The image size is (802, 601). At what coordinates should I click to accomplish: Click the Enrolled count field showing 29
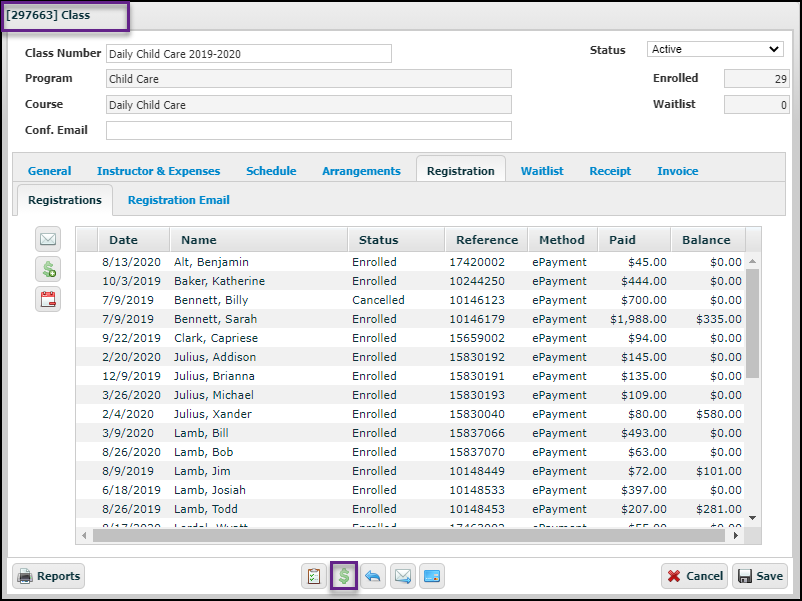756,79
